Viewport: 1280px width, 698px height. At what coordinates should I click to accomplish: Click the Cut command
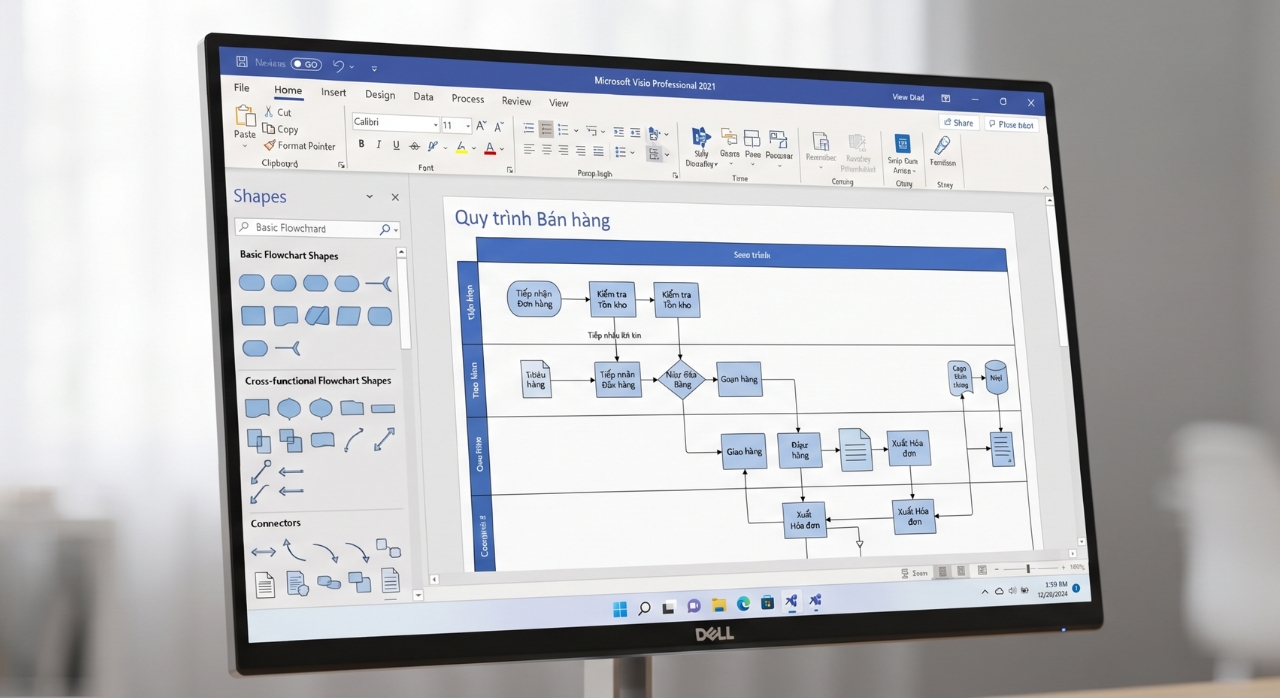coord(277,112)
